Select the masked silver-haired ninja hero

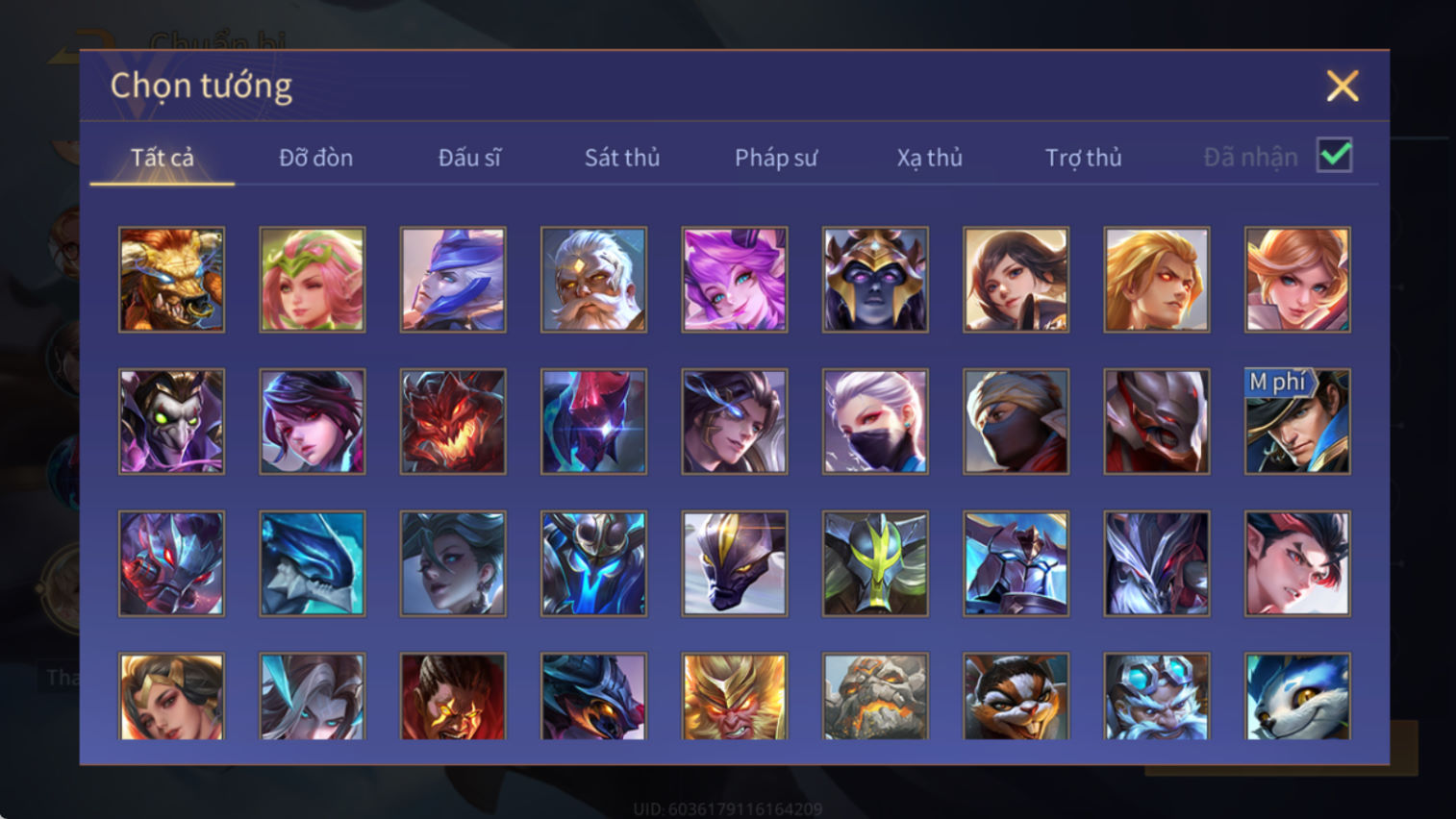click(x=875, y=421)
